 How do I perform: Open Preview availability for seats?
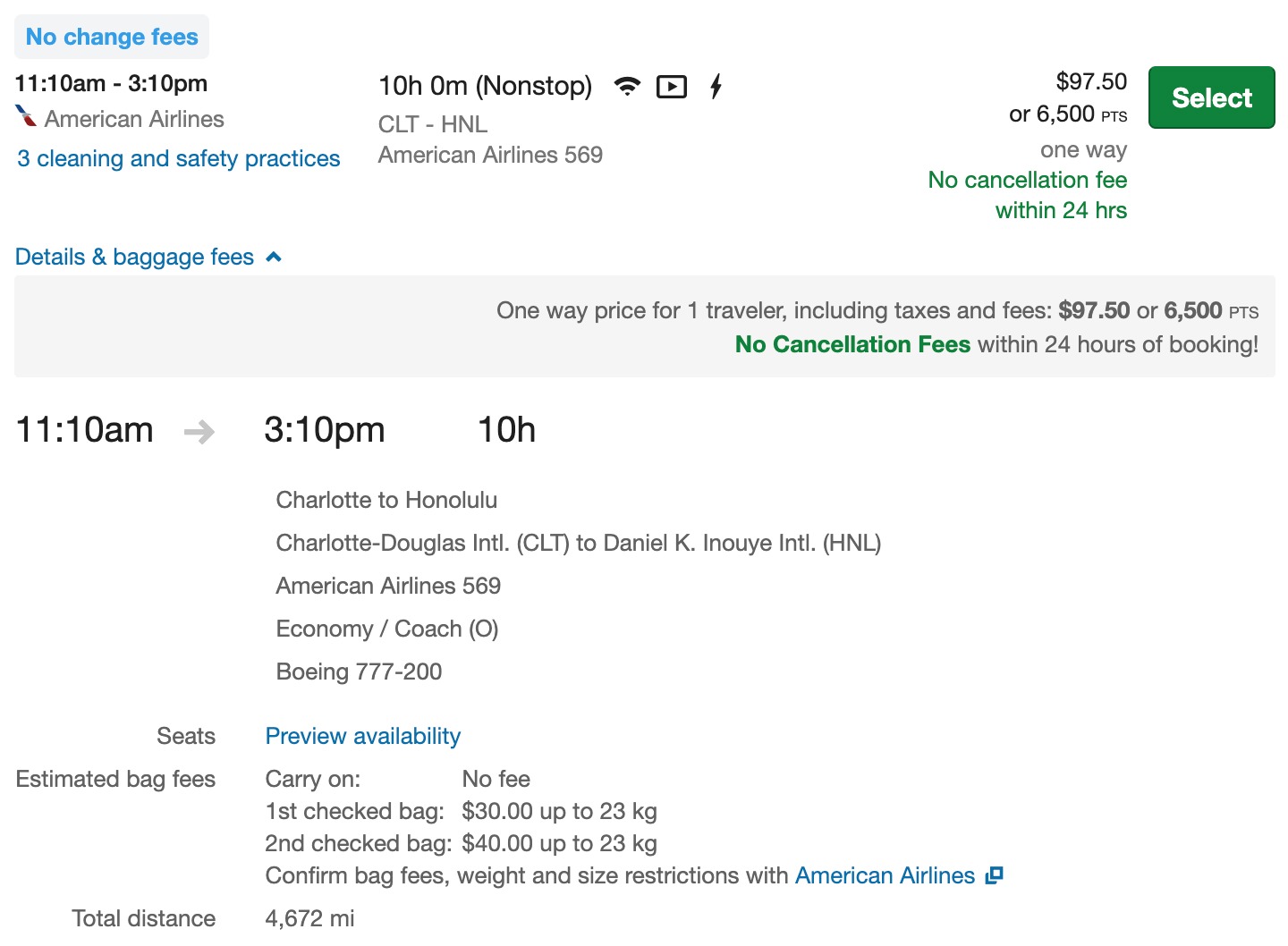363,736
